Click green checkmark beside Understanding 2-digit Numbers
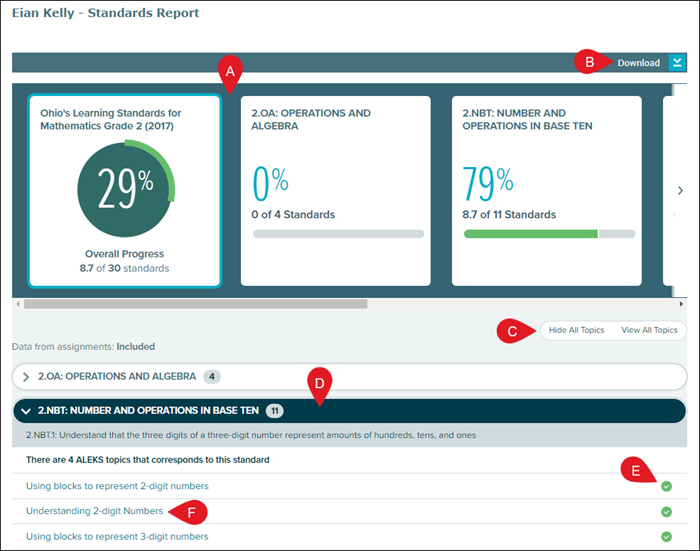 pyautogui.click(x=666, y=511)
